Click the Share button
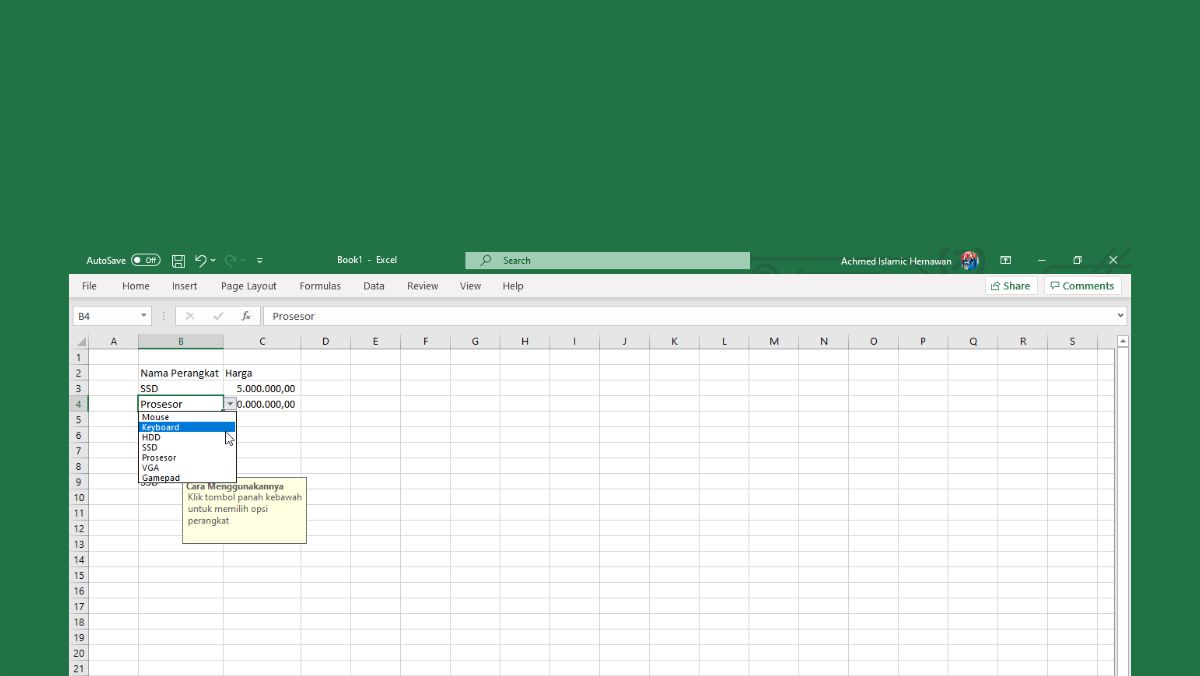 click(x=1011, y=286)
